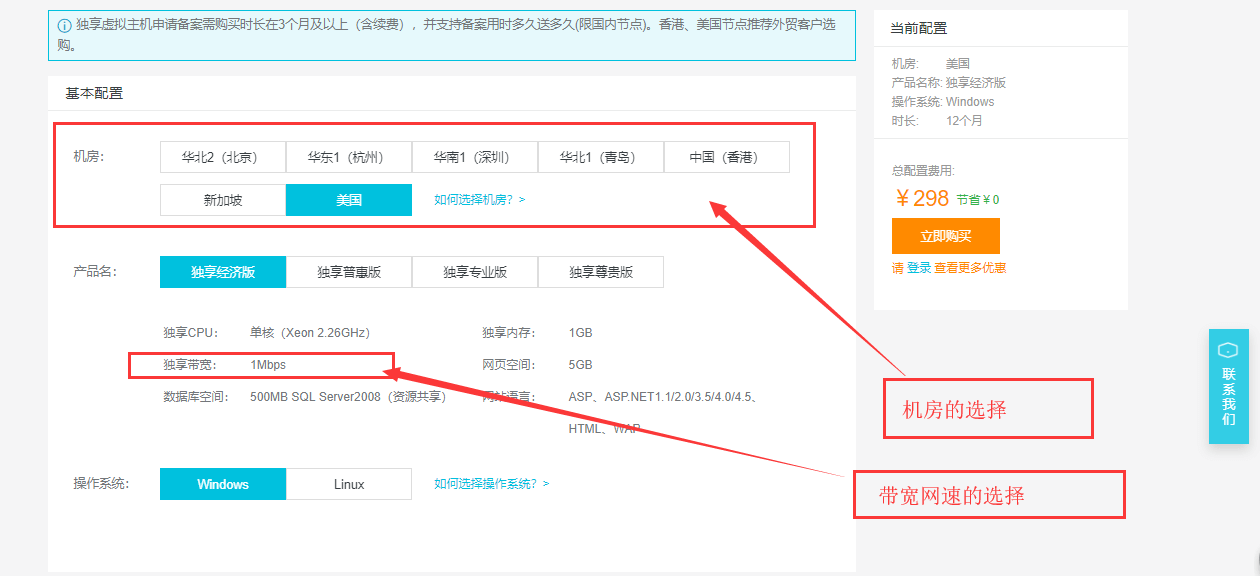Image resolution: width=1260 pixels, height=576 pixels.
Task: Choose the 独享专业版 product
Action: (x=474, y=272)
